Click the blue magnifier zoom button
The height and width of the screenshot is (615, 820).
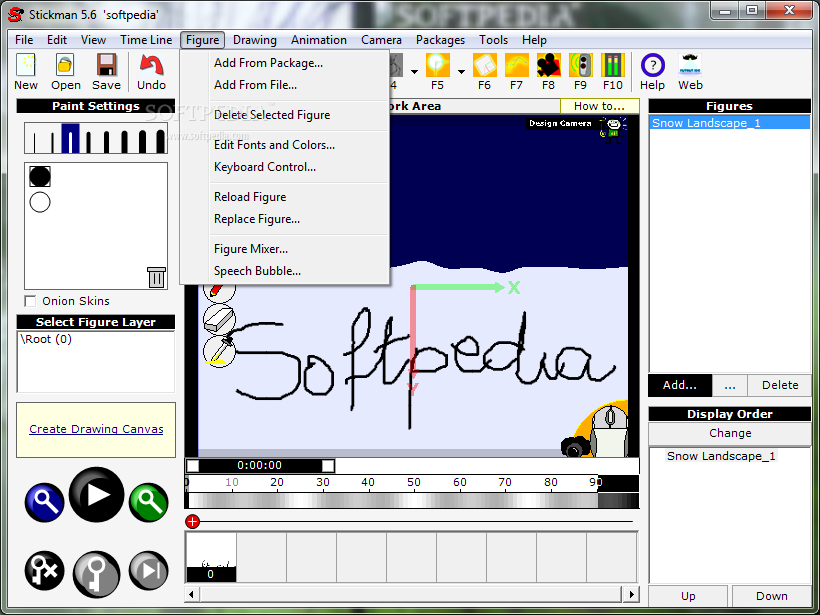[x=44, y=502]
